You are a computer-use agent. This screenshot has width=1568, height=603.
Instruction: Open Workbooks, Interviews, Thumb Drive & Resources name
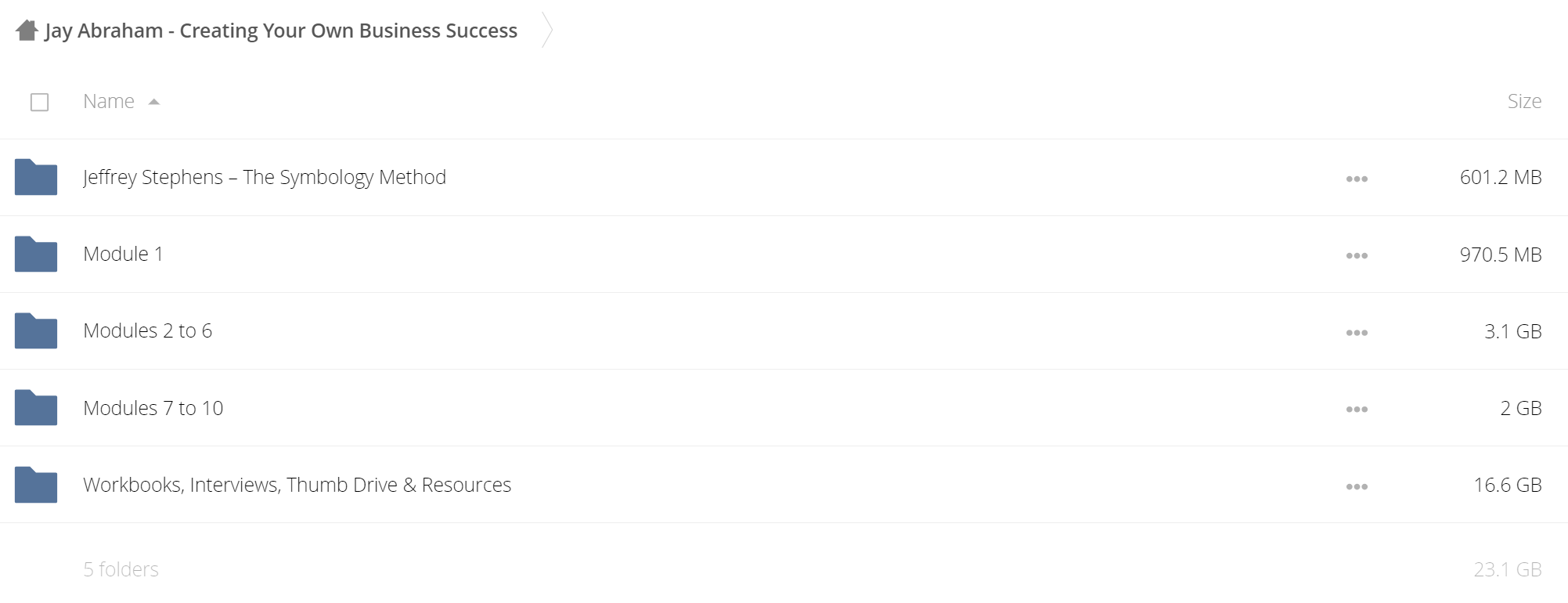coord(297,485)
